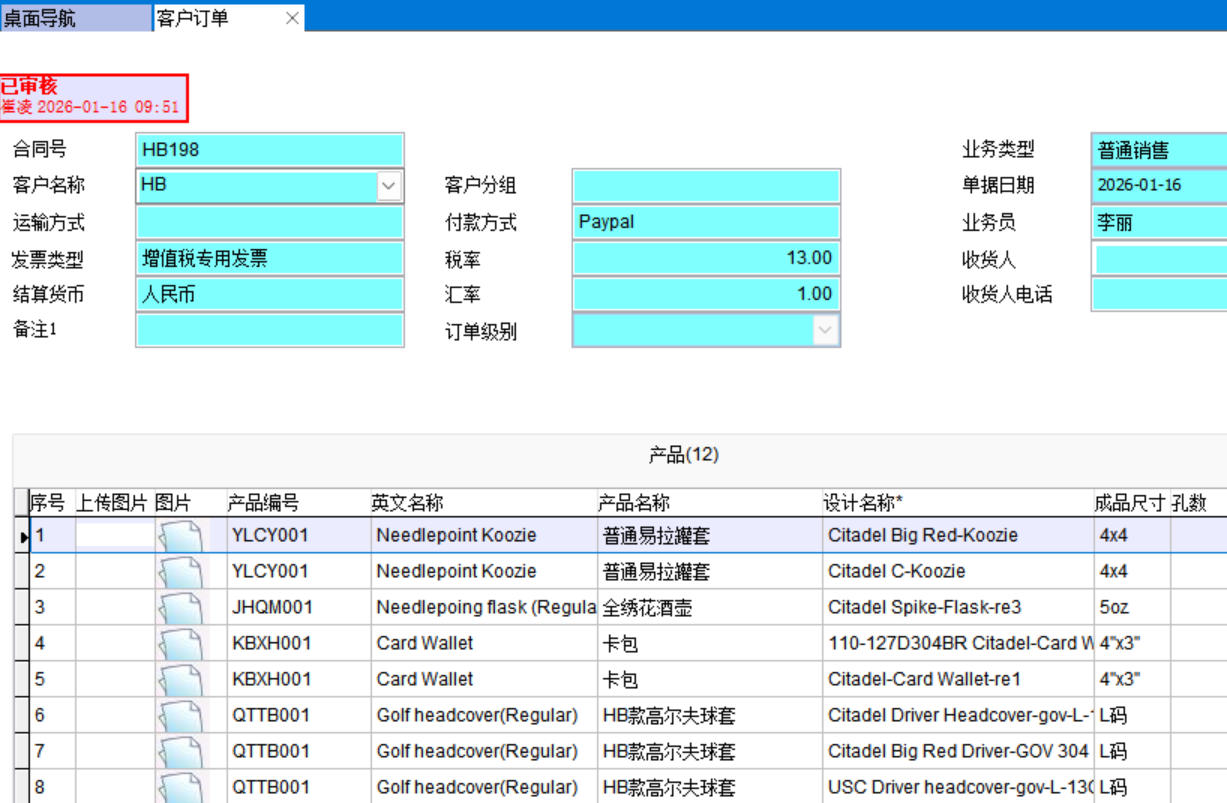Click the image icon in row 1
Viewport: 1227px width, 803px height.
(x=181, y=536)
